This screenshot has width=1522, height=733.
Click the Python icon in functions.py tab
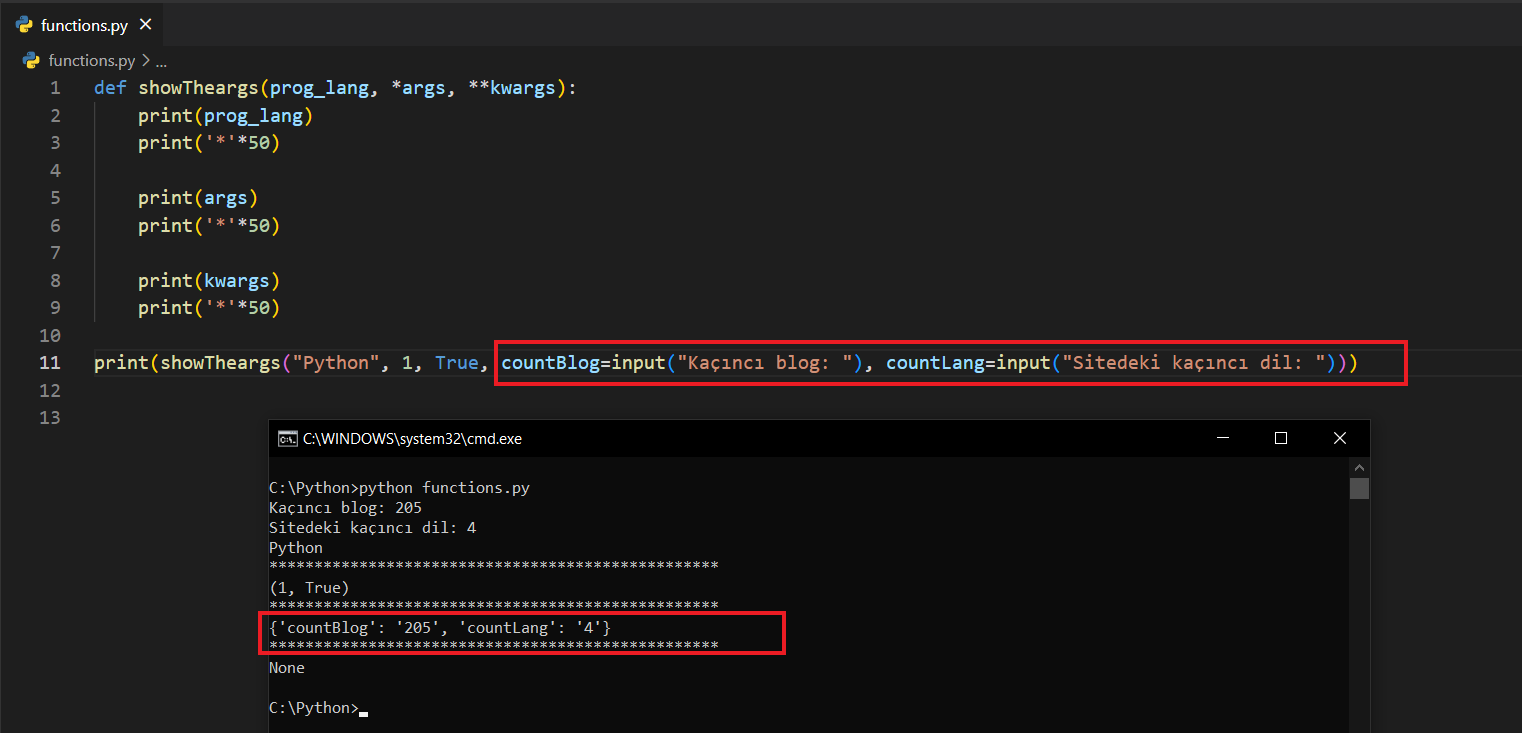point(25,25)
